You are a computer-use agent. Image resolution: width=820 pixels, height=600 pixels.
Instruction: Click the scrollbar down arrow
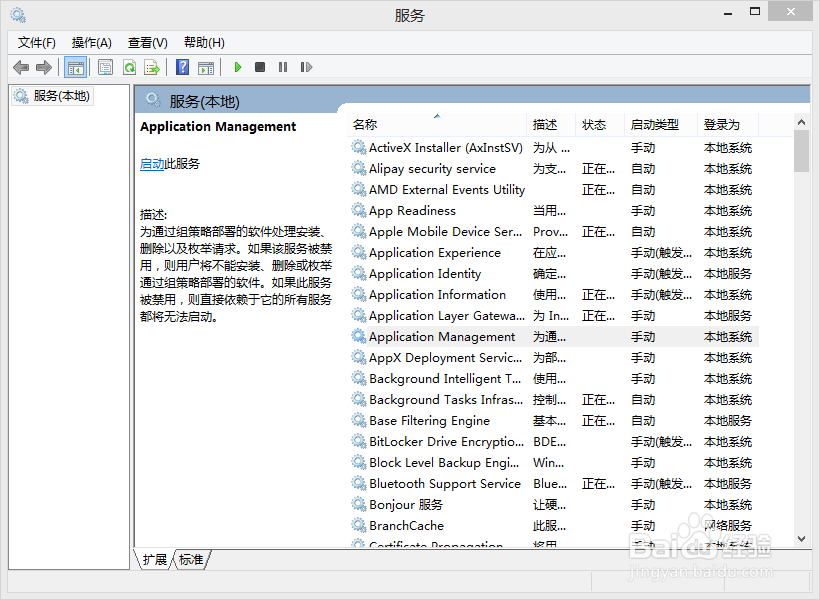pyautogui.click(x=801, y=538)
